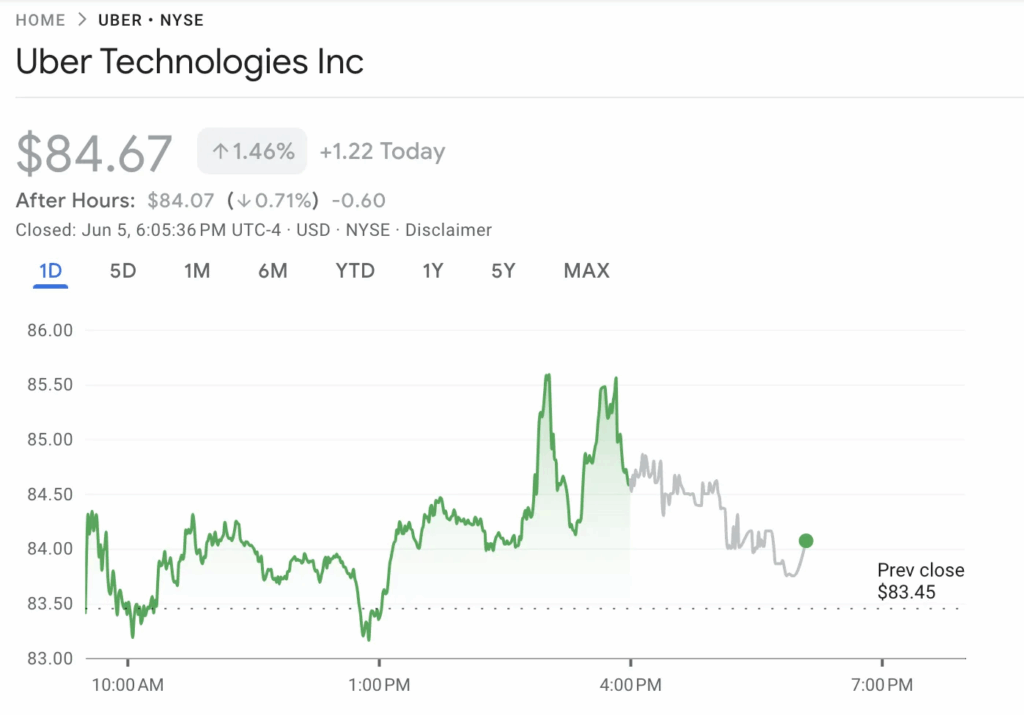
Task: Show the 6M chart range
Action: (272, 271)
